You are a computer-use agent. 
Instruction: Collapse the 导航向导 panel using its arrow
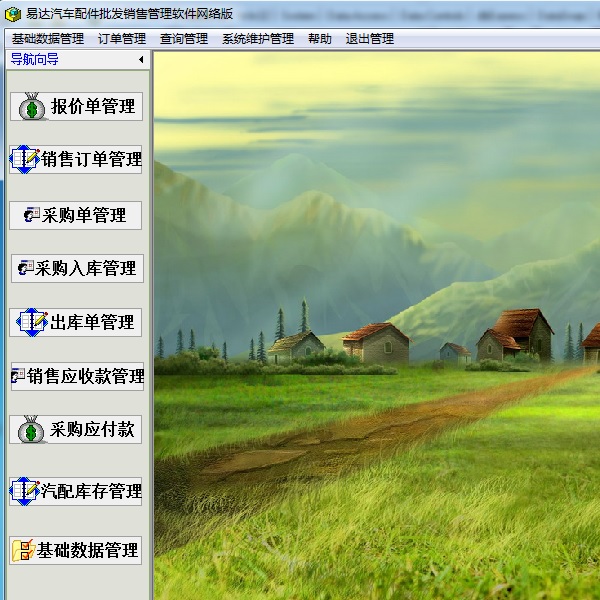[141, 59]
